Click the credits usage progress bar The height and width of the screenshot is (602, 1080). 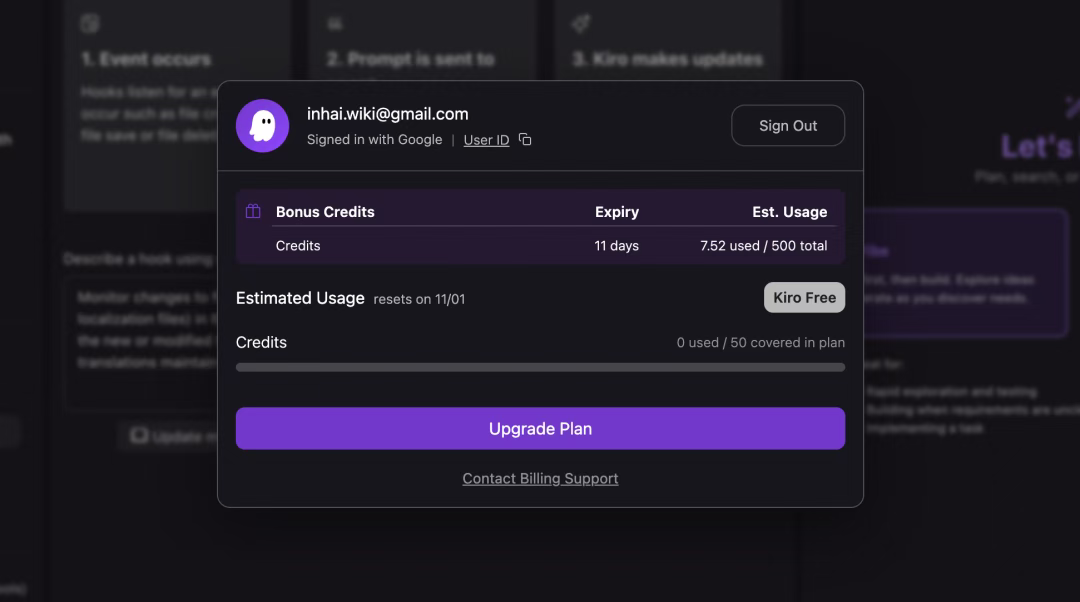coord(540,367)
